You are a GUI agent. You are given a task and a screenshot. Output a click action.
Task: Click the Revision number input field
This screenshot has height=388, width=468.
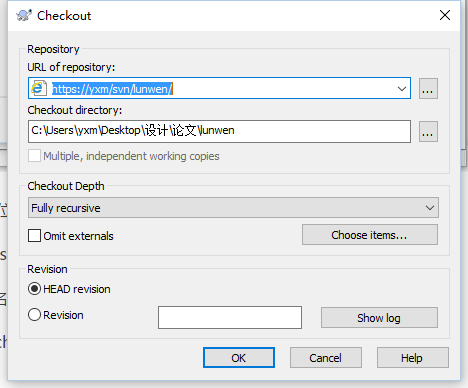(x=230, y=317)
